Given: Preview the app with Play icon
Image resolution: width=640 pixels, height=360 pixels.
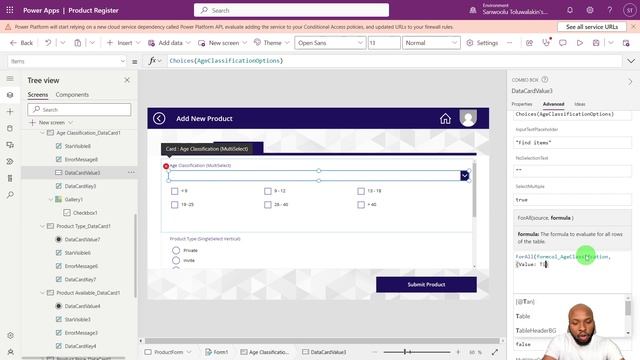Looking at the screenshot, I should pos(580,43).
